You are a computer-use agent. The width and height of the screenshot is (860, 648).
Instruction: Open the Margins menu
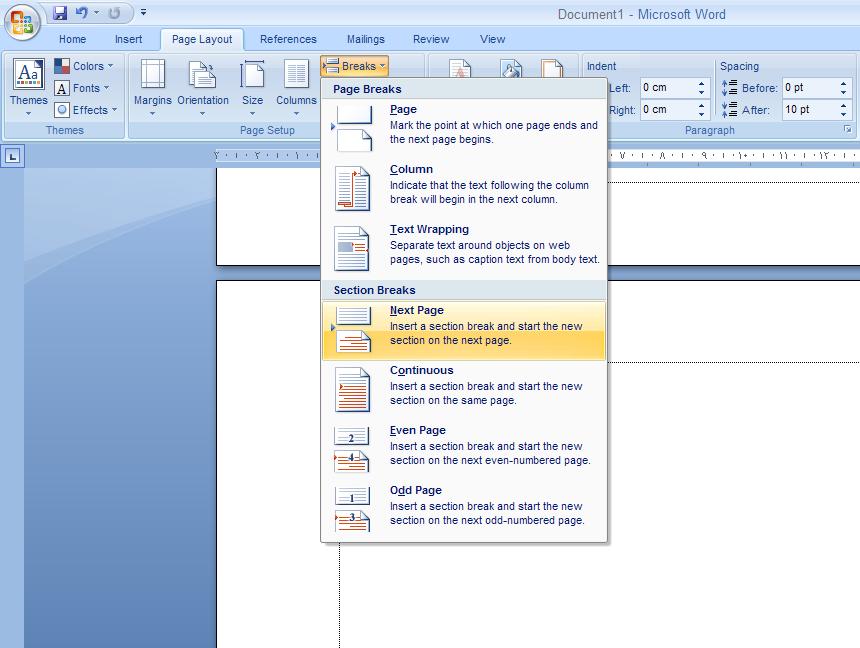(x=152, y=87)
